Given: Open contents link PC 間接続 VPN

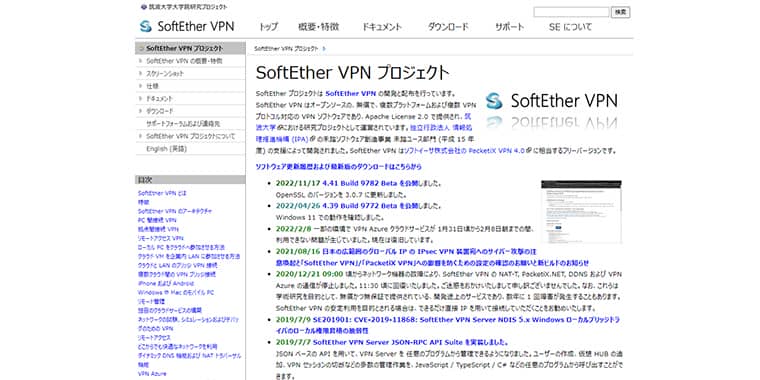Looking at the screenshot, I should pyautogui.click(x=157, y=220).
